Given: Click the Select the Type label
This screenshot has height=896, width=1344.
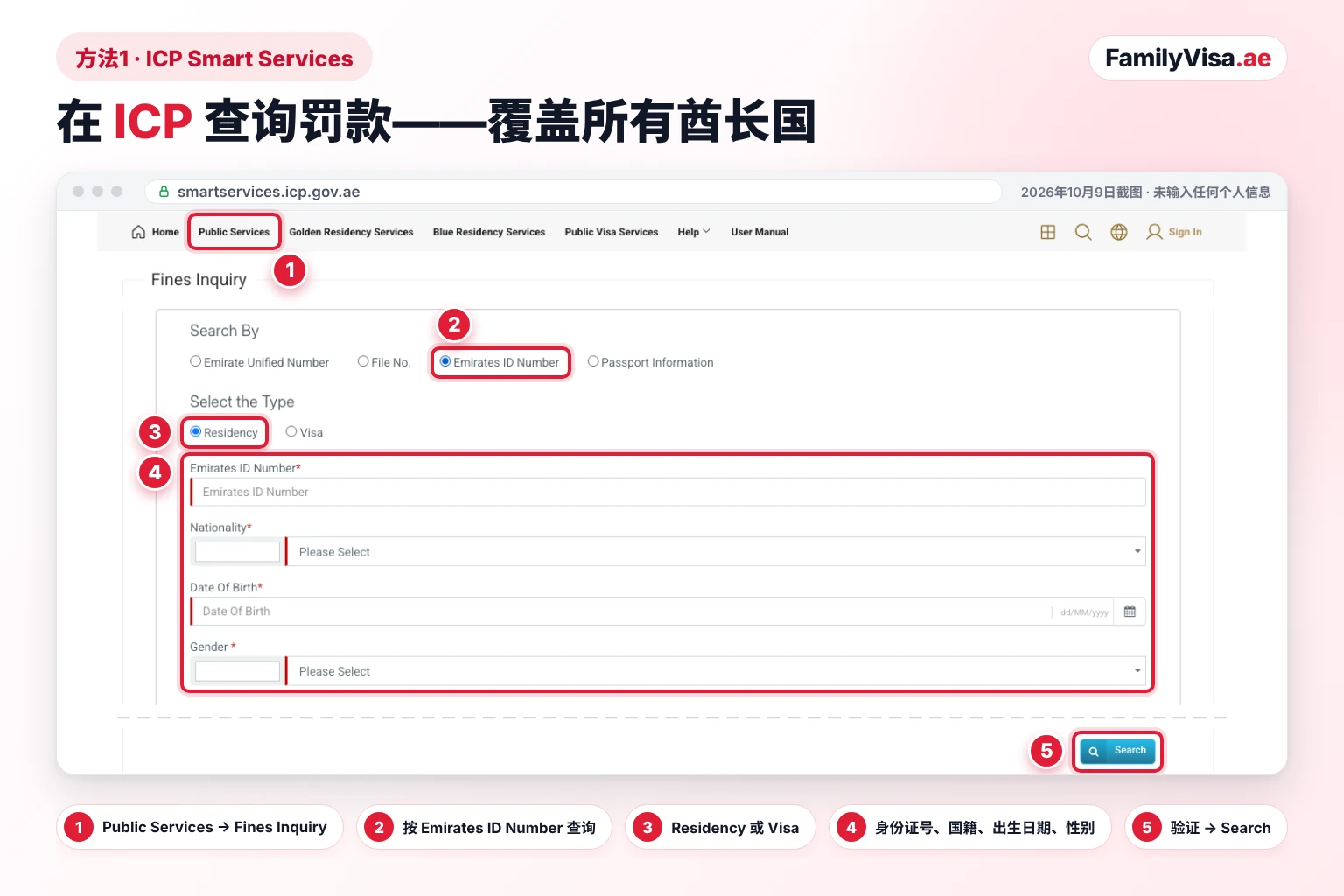Looking at the screenshot, I should click(x=242, y=402).
